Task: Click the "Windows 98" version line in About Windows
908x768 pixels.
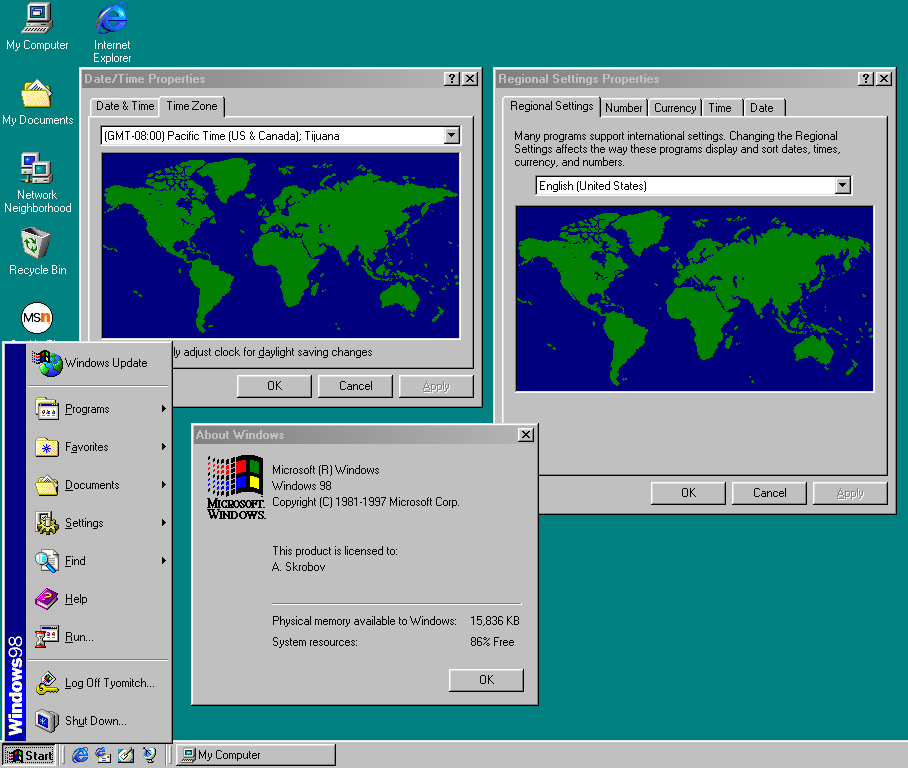Action: pyautogui.click(x=302, y=486)
